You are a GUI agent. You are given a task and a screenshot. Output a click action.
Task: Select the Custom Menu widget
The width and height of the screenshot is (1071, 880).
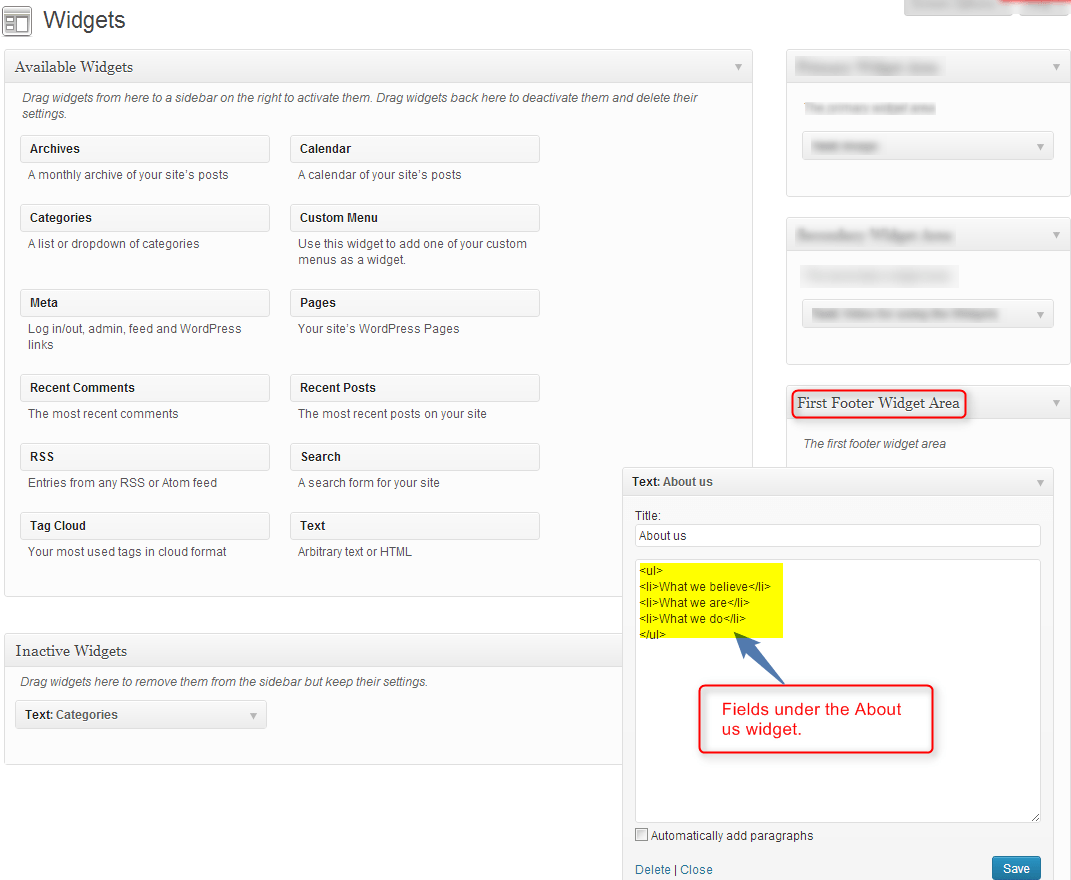coord(415,218)
